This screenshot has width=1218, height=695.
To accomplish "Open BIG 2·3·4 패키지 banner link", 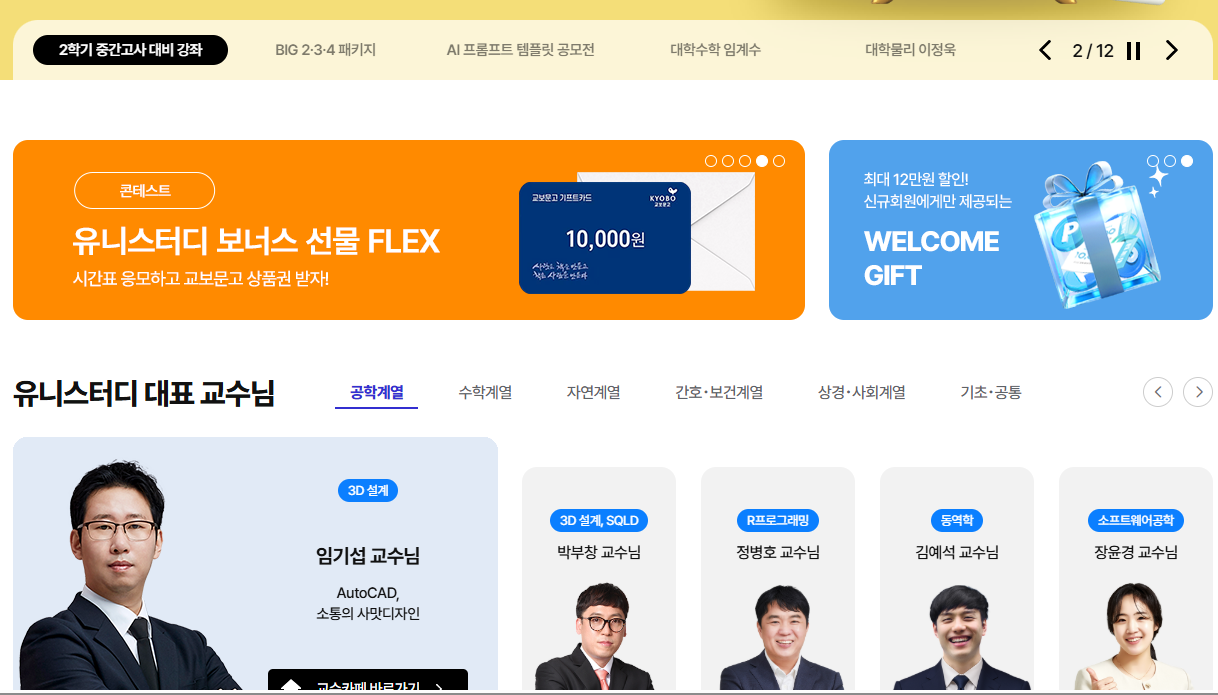I will coord(326,50).
